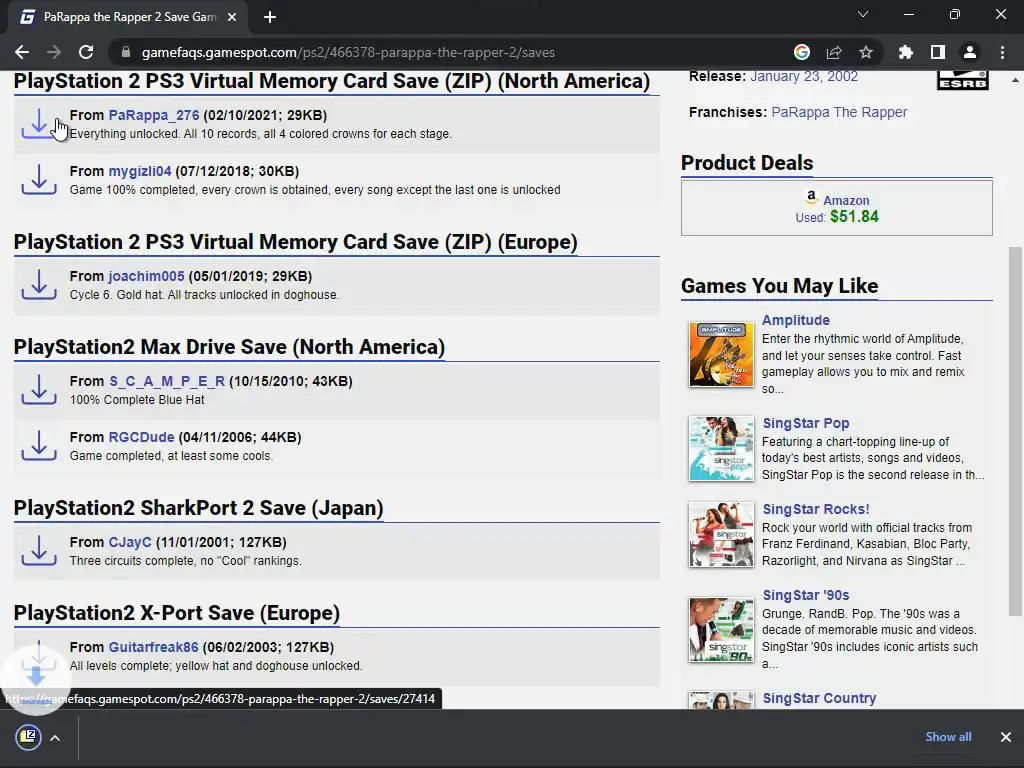Open the SingStar Country game link
This screenshot has width=1024, height=768.
819,698
